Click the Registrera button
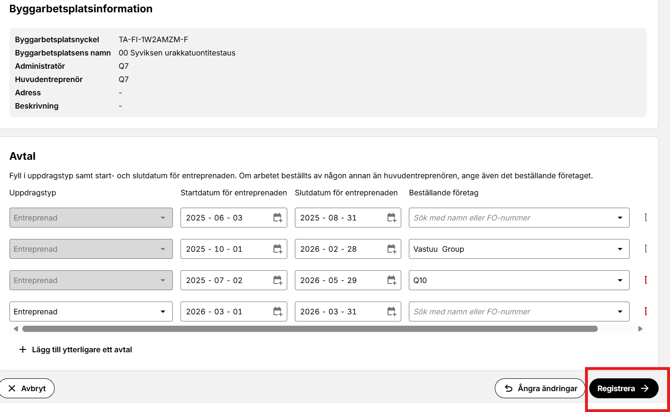 click(623, 388)
